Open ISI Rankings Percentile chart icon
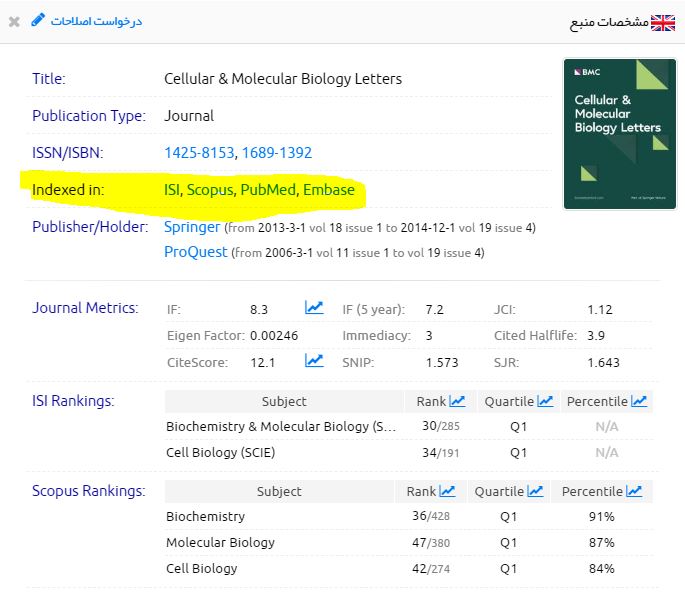The height and width of the screenshot is (604, 685). [639, 401]
